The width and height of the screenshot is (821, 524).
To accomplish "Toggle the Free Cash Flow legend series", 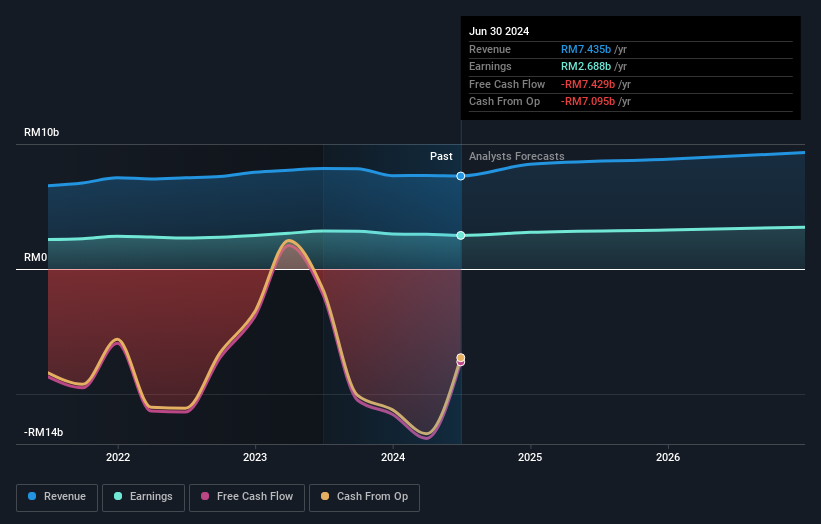I will pyautogui.click(x=247, y=497).
